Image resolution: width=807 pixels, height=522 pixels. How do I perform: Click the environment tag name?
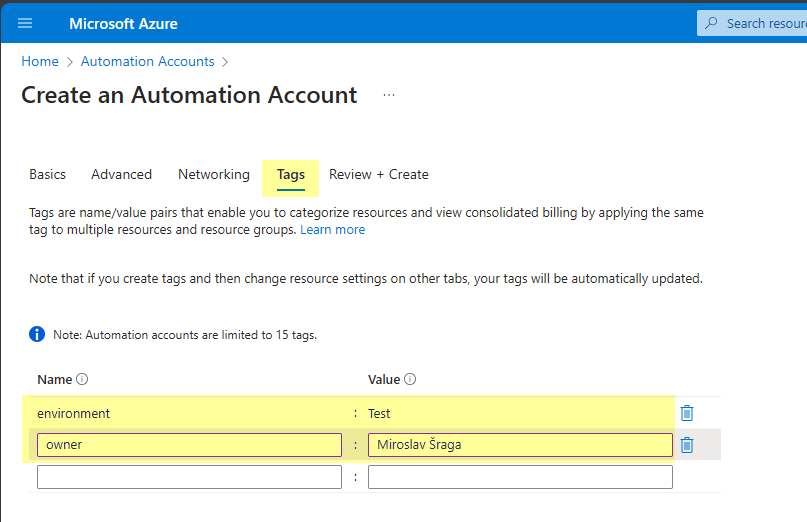[74, 413]
